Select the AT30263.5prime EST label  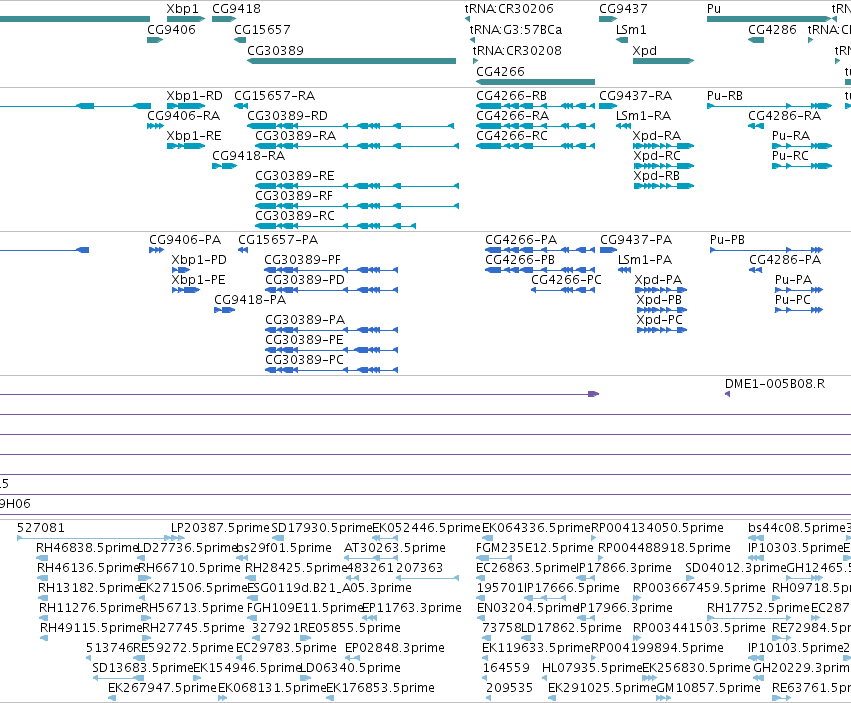click(x=395, y=548)
